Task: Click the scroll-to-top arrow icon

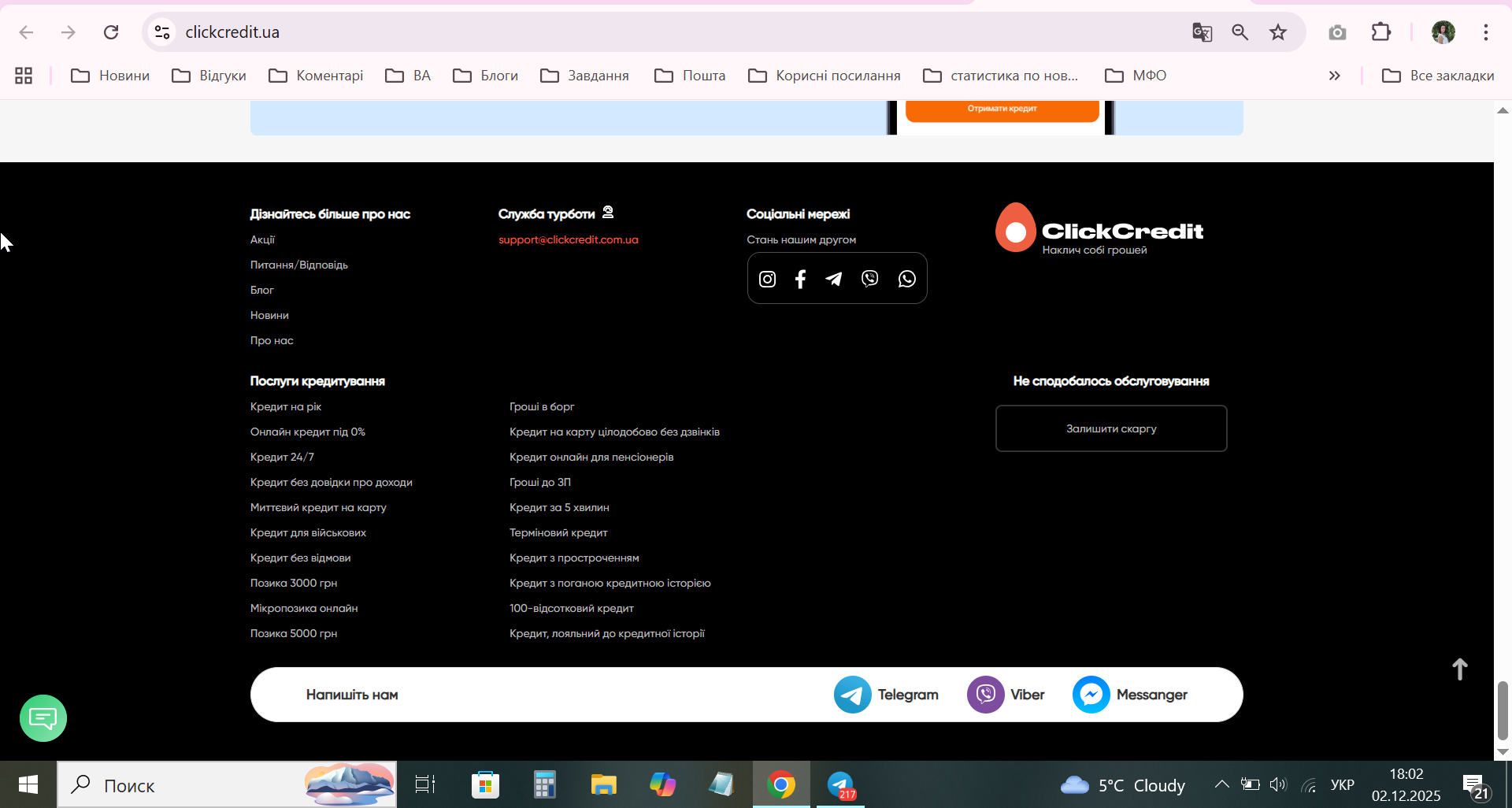Action: [x=1460, y=669]
